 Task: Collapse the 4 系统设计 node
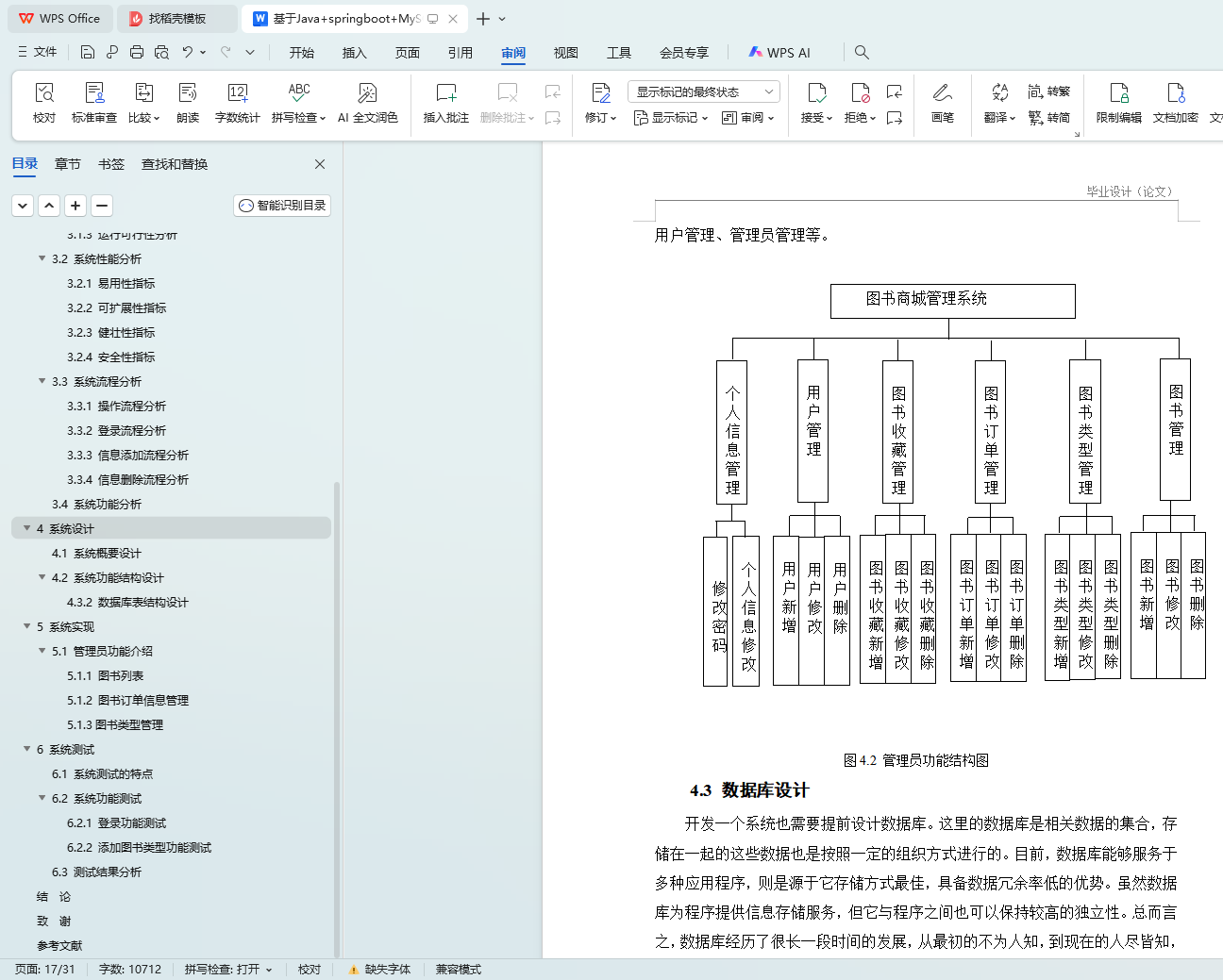[x=26, y=528]
